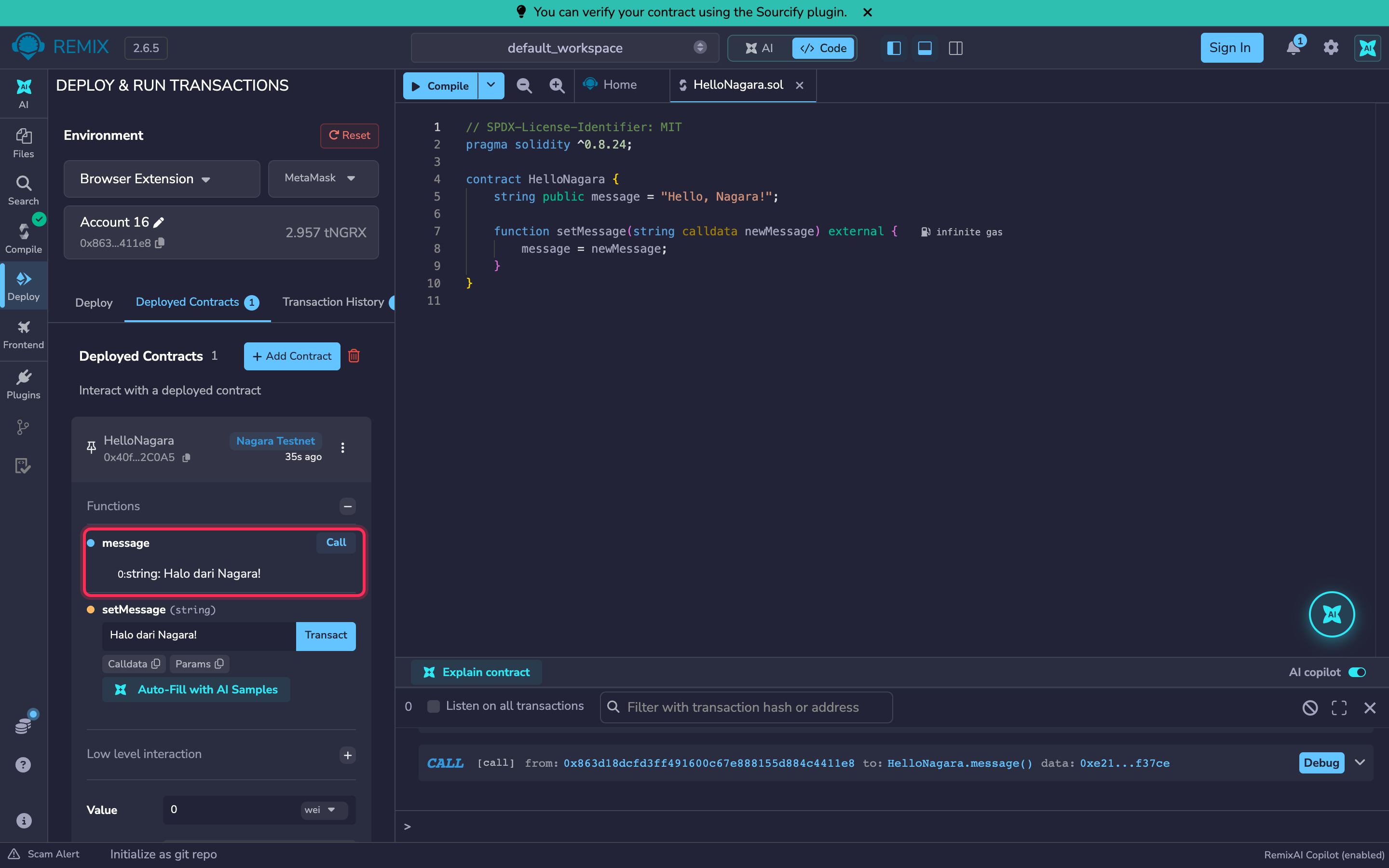The image size is (1389, 868).
Task: Edit the Account 16 name
Action: (159, 222)
